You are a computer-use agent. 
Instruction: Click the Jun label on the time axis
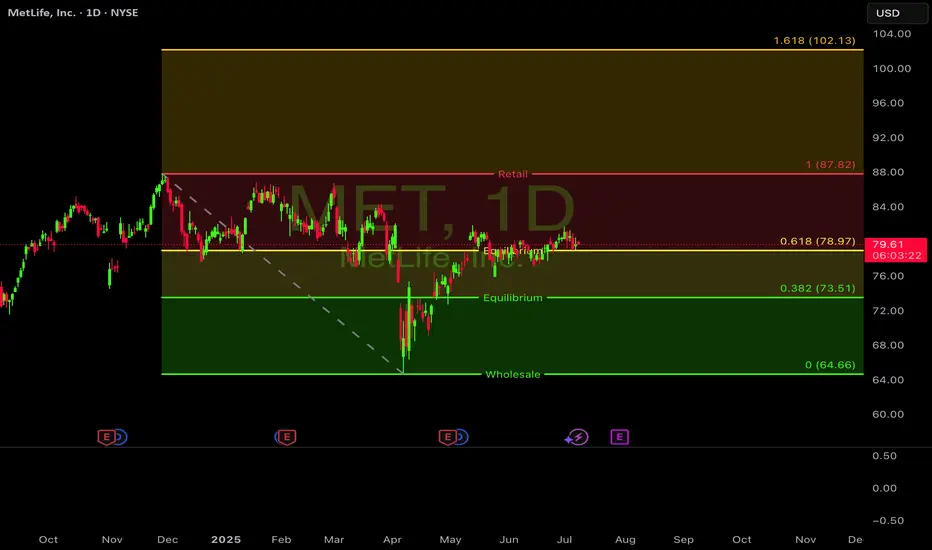(509, 540)
